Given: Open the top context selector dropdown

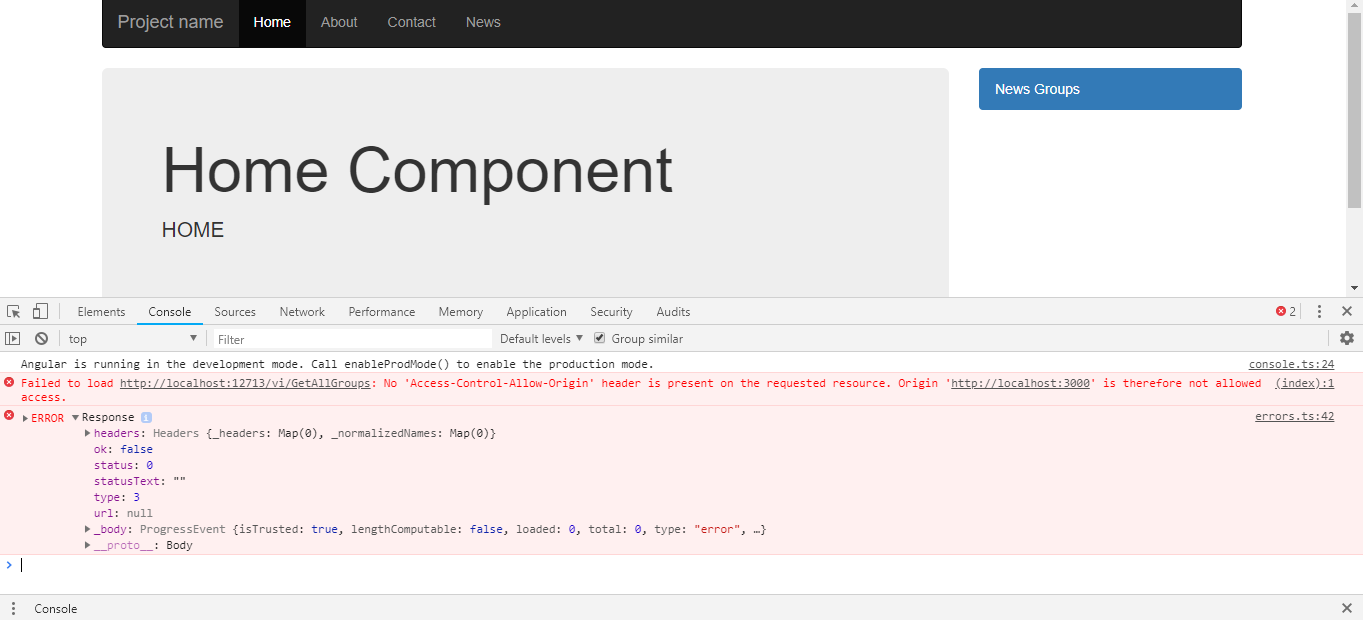Looking at the screenshot, I should (132, 339).
